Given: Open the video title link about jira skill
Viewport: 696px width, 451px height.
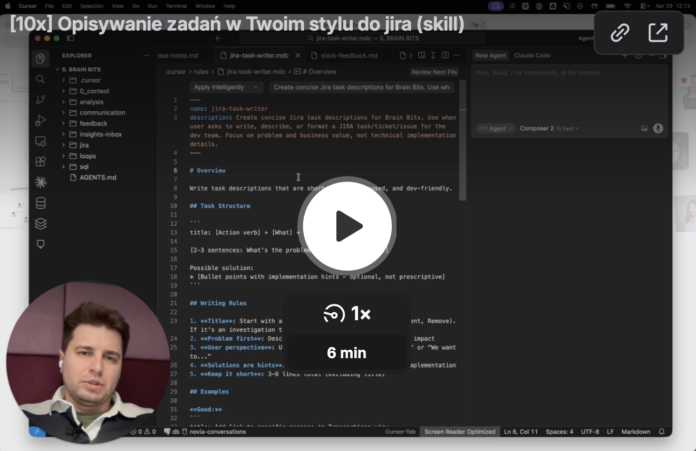Looking at the screenshot, I should pos(237,24).
